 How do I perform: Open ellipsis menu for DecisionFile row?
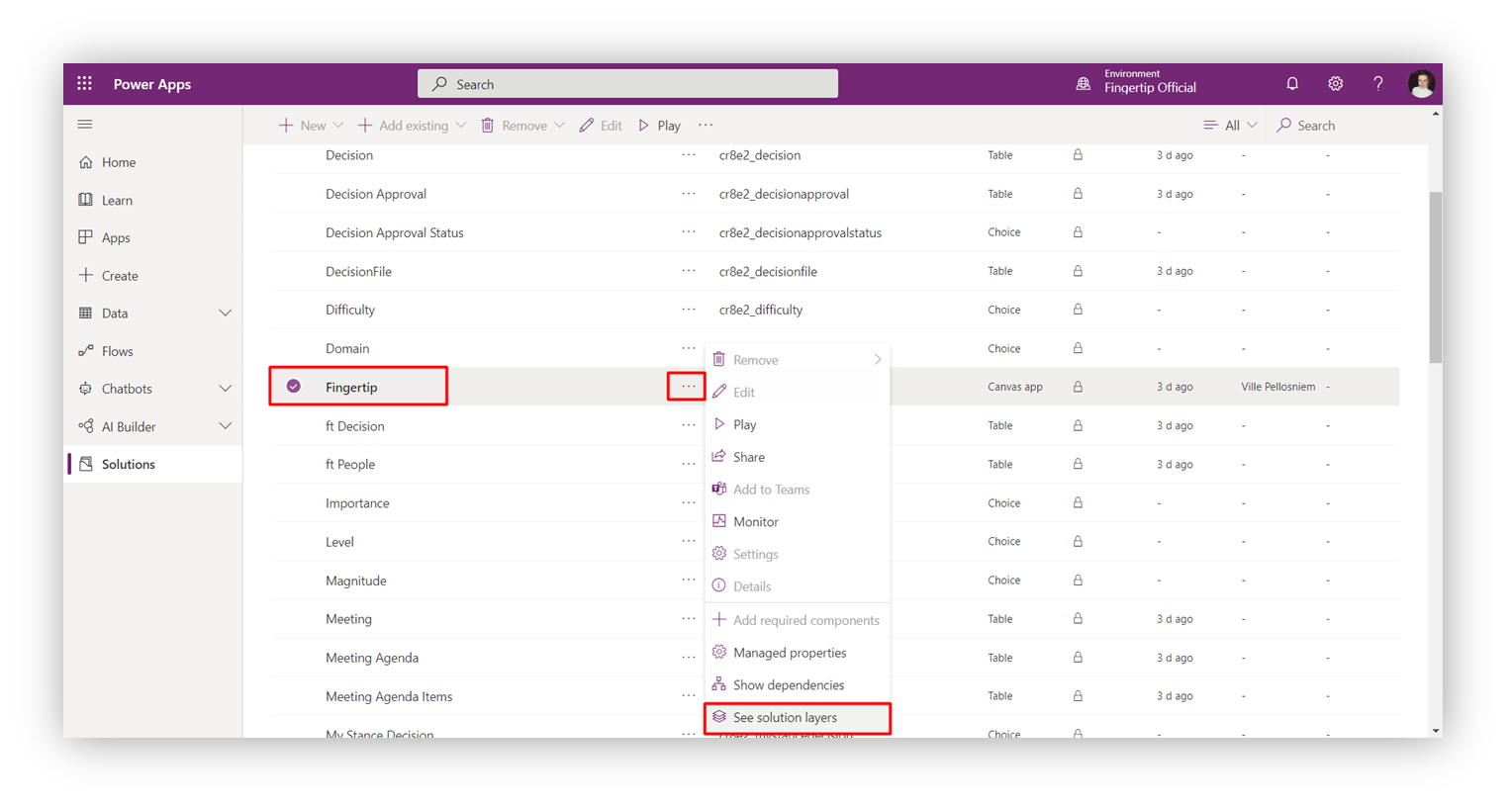pos(689,271)
